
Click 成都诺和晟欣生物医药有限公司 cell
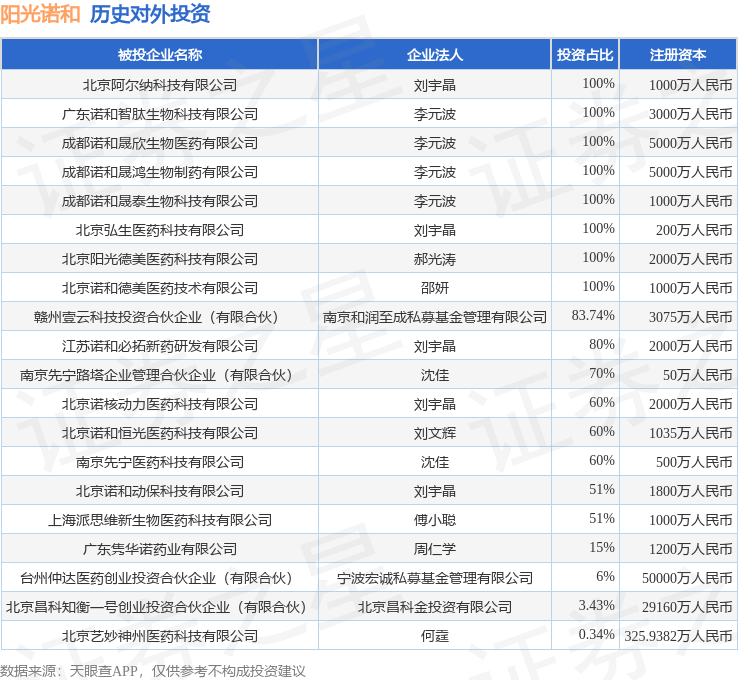[x=160, y=143]
